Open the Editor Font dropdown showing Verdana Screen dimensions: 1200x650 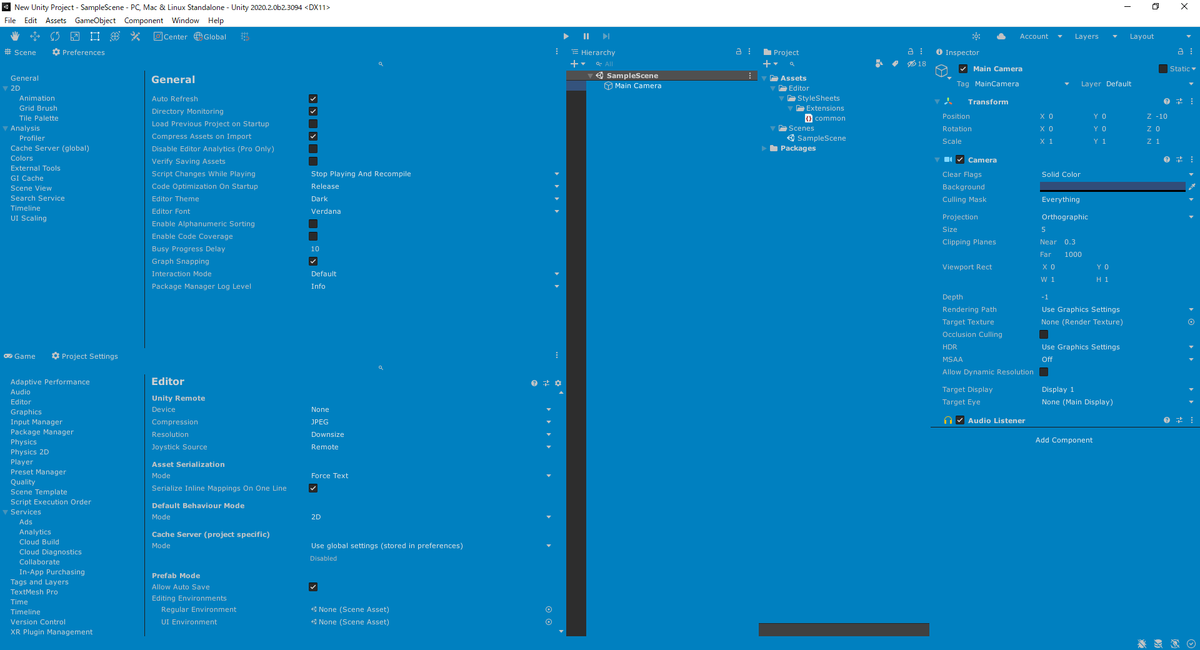click(434, 211)
